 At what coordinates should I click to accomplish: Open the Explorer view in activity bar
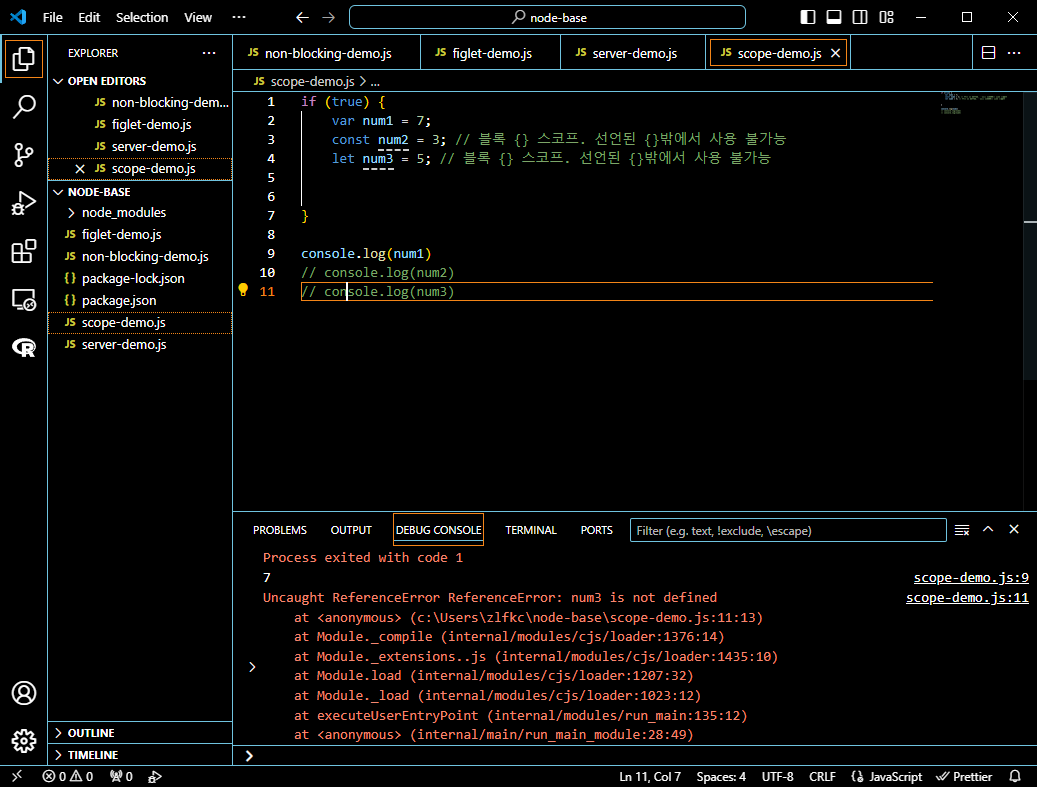[x=24, y=59]
